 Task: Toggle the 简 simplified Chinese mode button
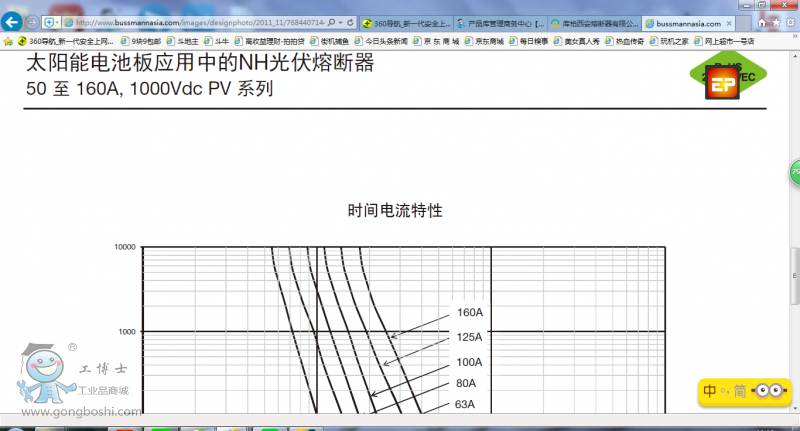[737, 391]
